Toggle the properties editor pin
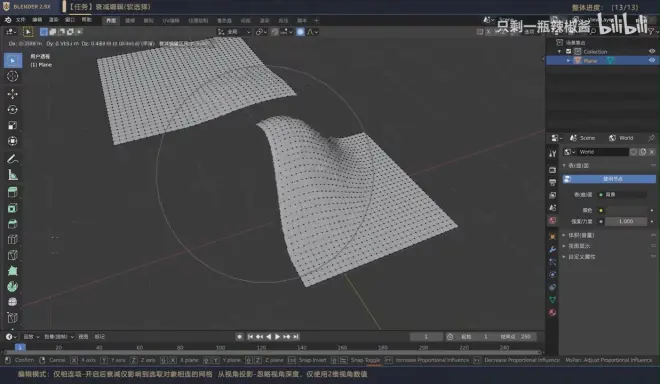 coord(652,138)
